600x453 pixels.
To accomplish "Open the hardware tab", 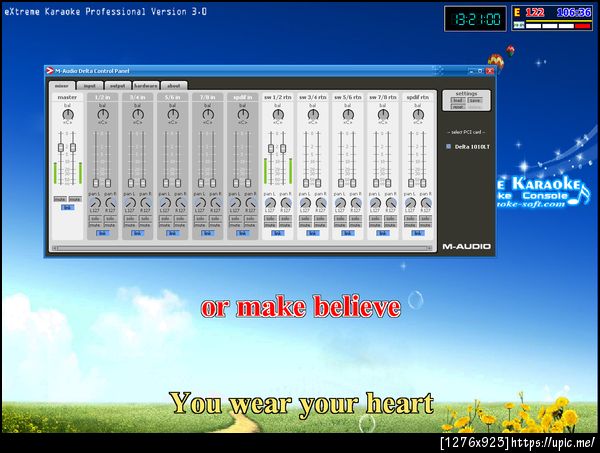I will pos(146,86).
